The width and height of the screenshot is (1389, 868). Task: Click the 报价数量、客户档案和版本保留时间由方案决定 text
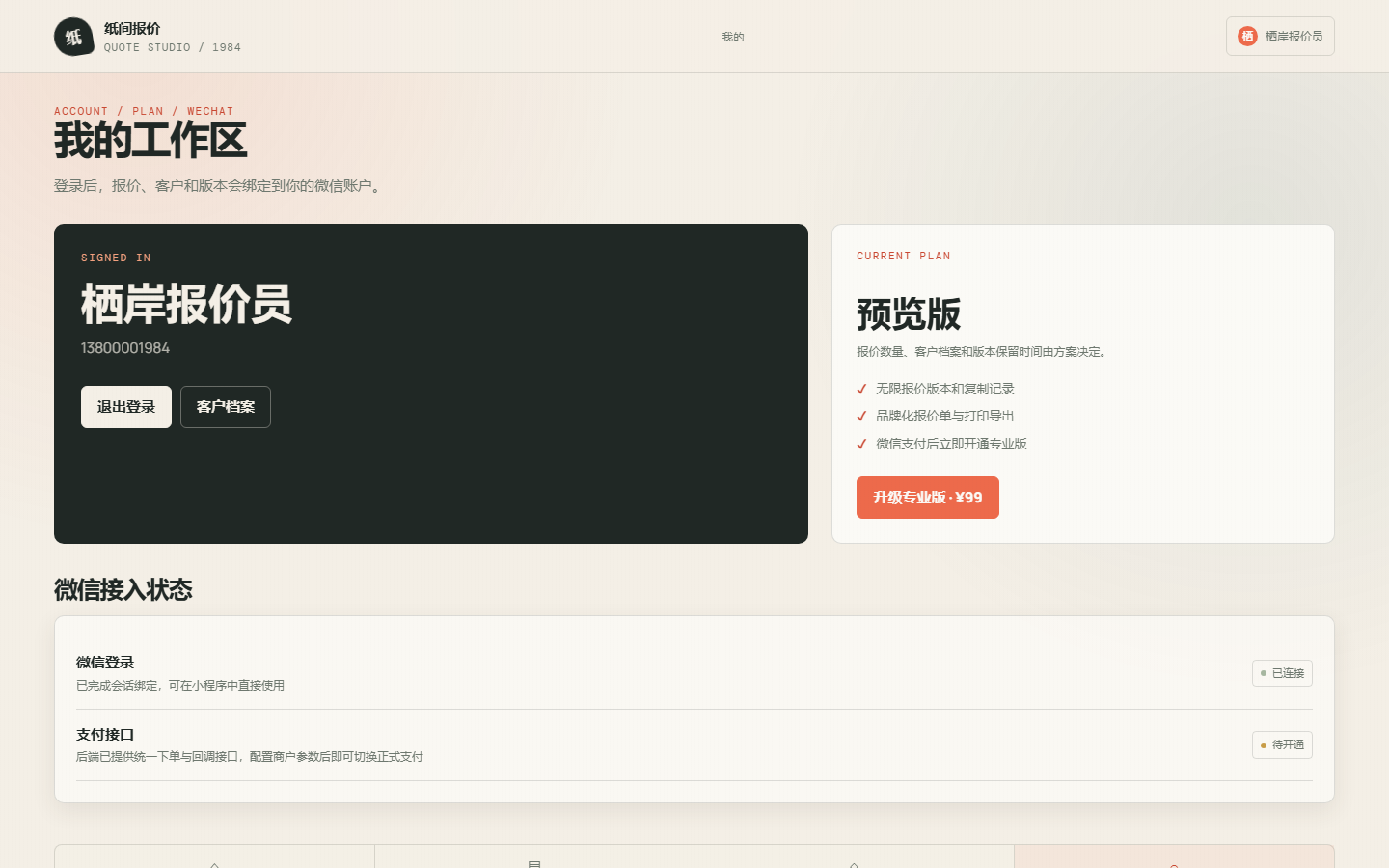pyautogui.click(x=984, y=352)
